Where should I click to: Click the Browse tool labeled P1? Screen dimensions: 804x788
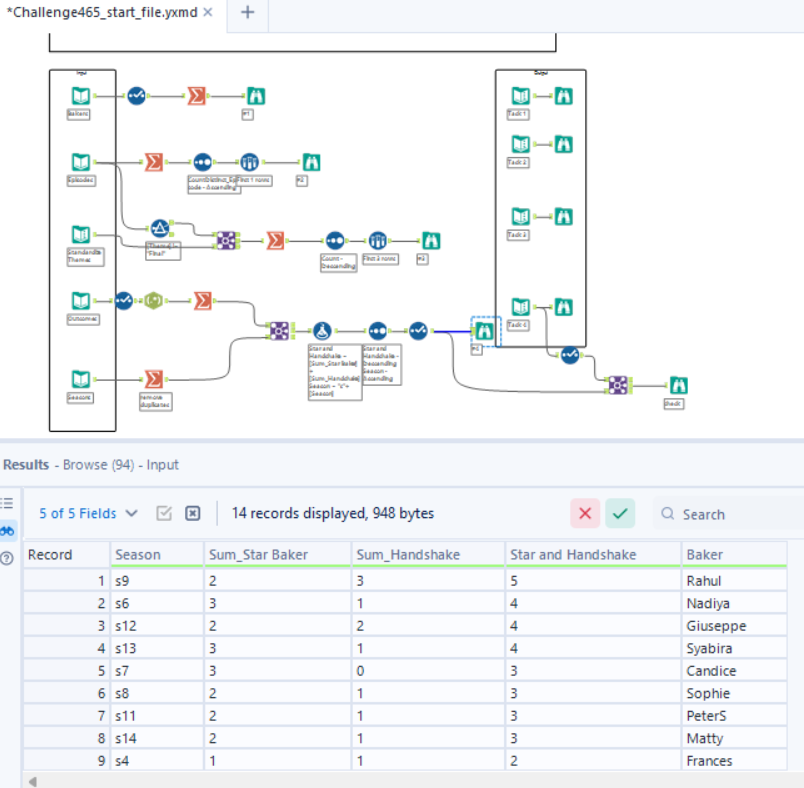(258, 93)
